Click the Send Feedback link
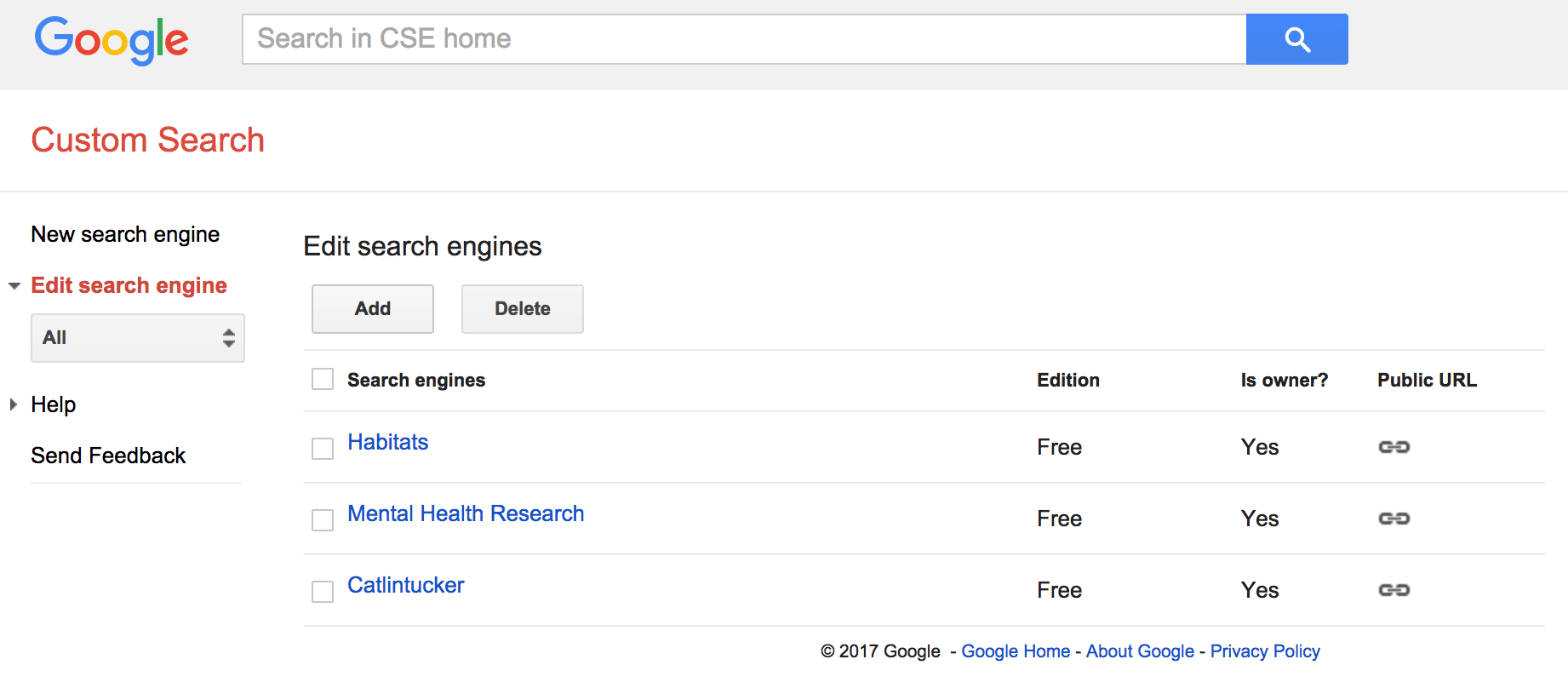The image size is (1568, 688). point(108,455)
